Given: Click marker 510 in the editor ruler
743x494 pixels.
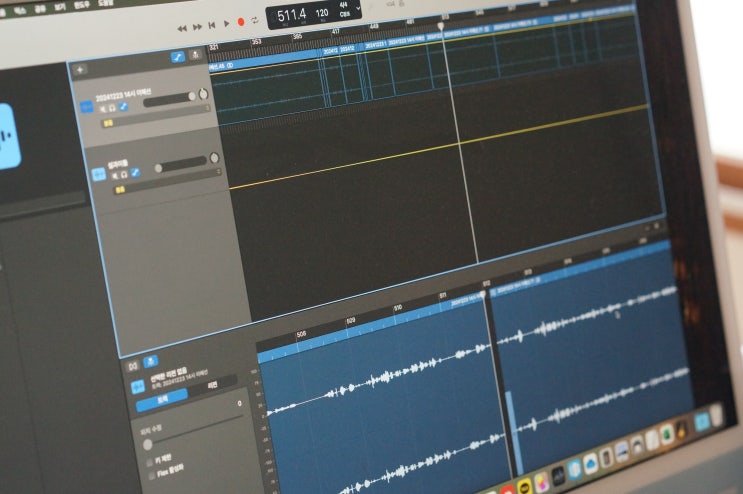Looking at the screenshot, I should pos(398,308).
